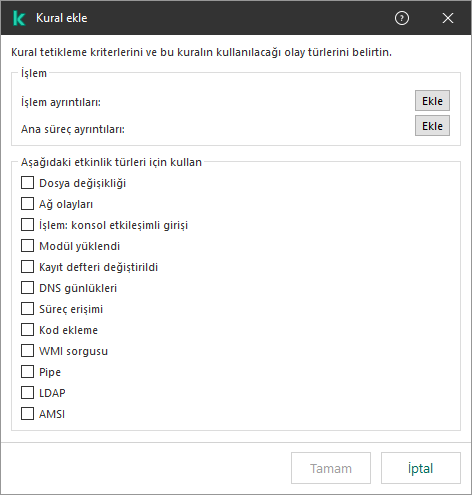Check the AMSI checkbox
The image size is (472, 495).
[27, 414]
